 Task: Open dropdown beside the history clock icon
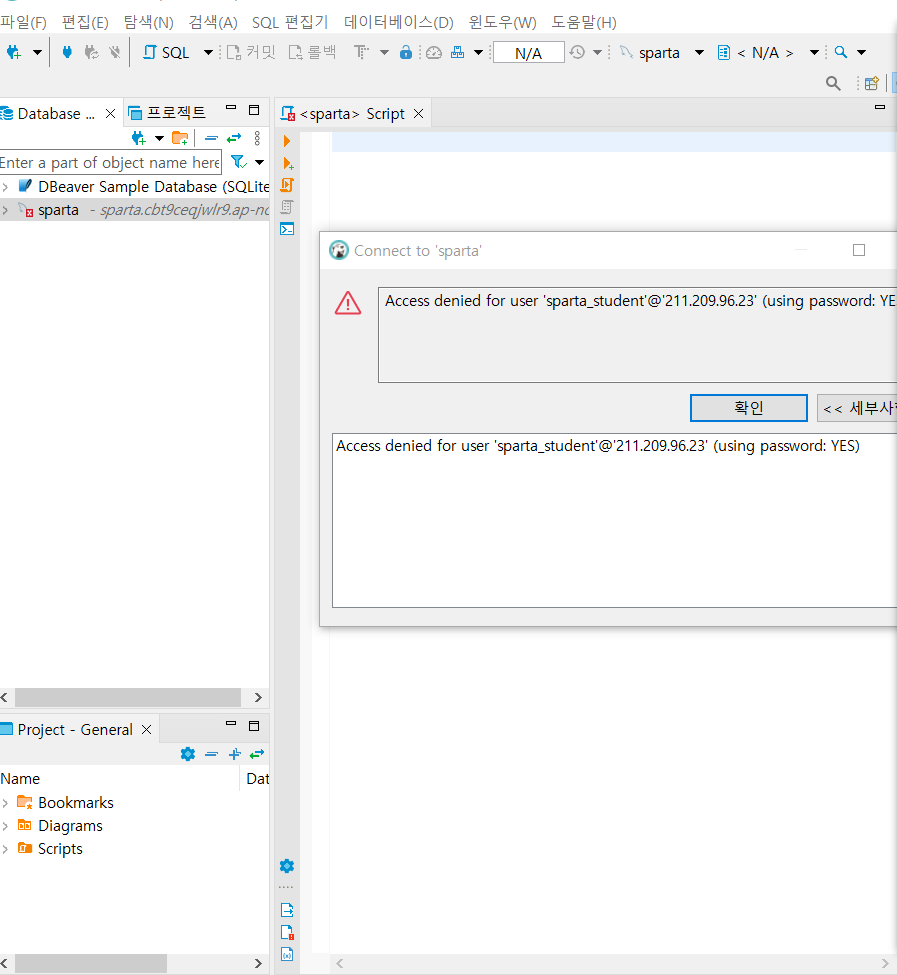pos(597,52)
